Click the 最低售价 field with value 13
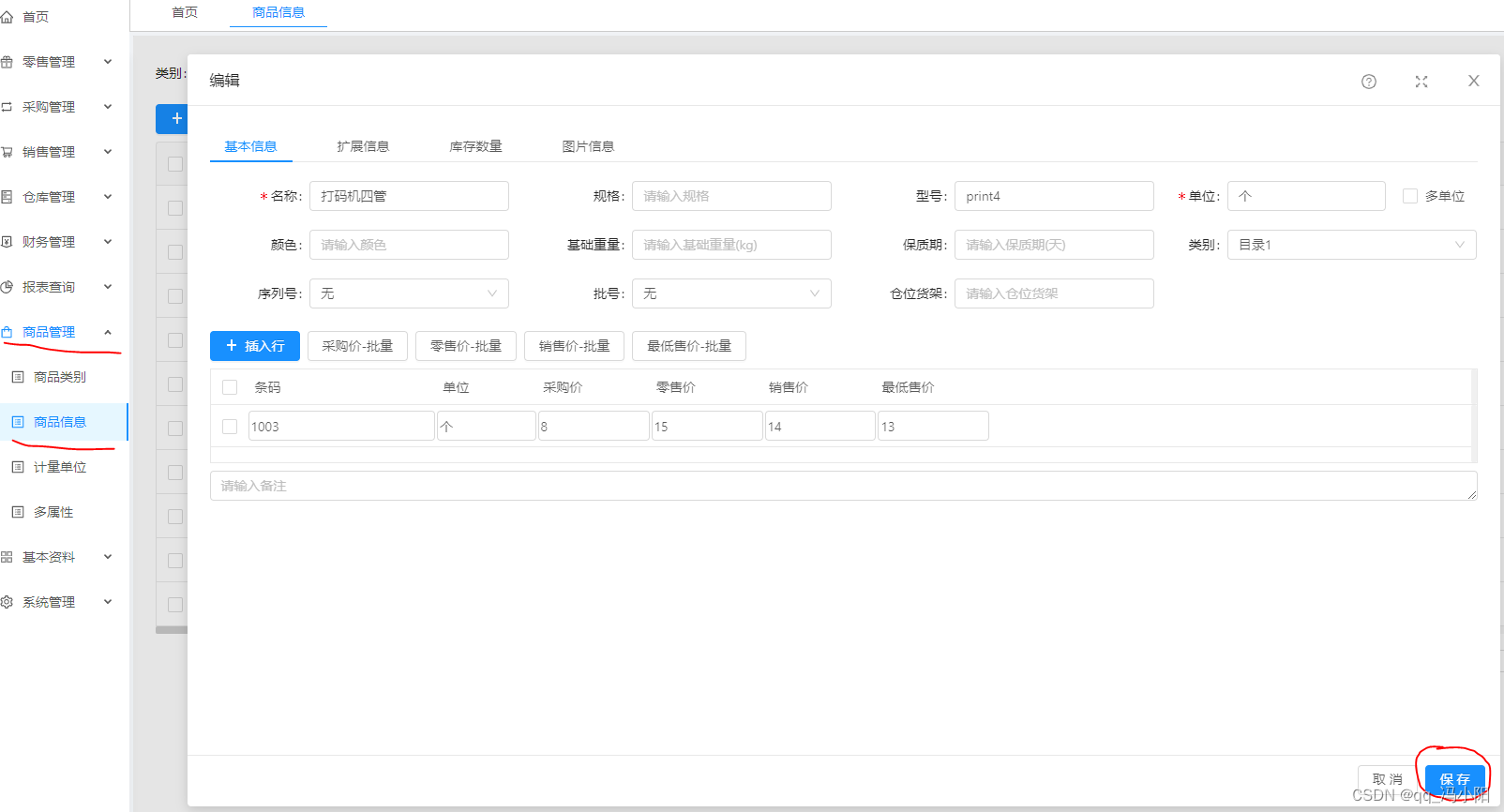 (x=933, y=426)
